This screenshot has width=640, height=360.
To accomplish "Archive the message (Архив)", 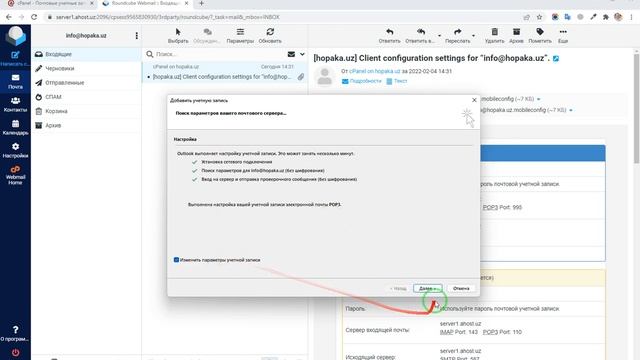I will (516, 36).
